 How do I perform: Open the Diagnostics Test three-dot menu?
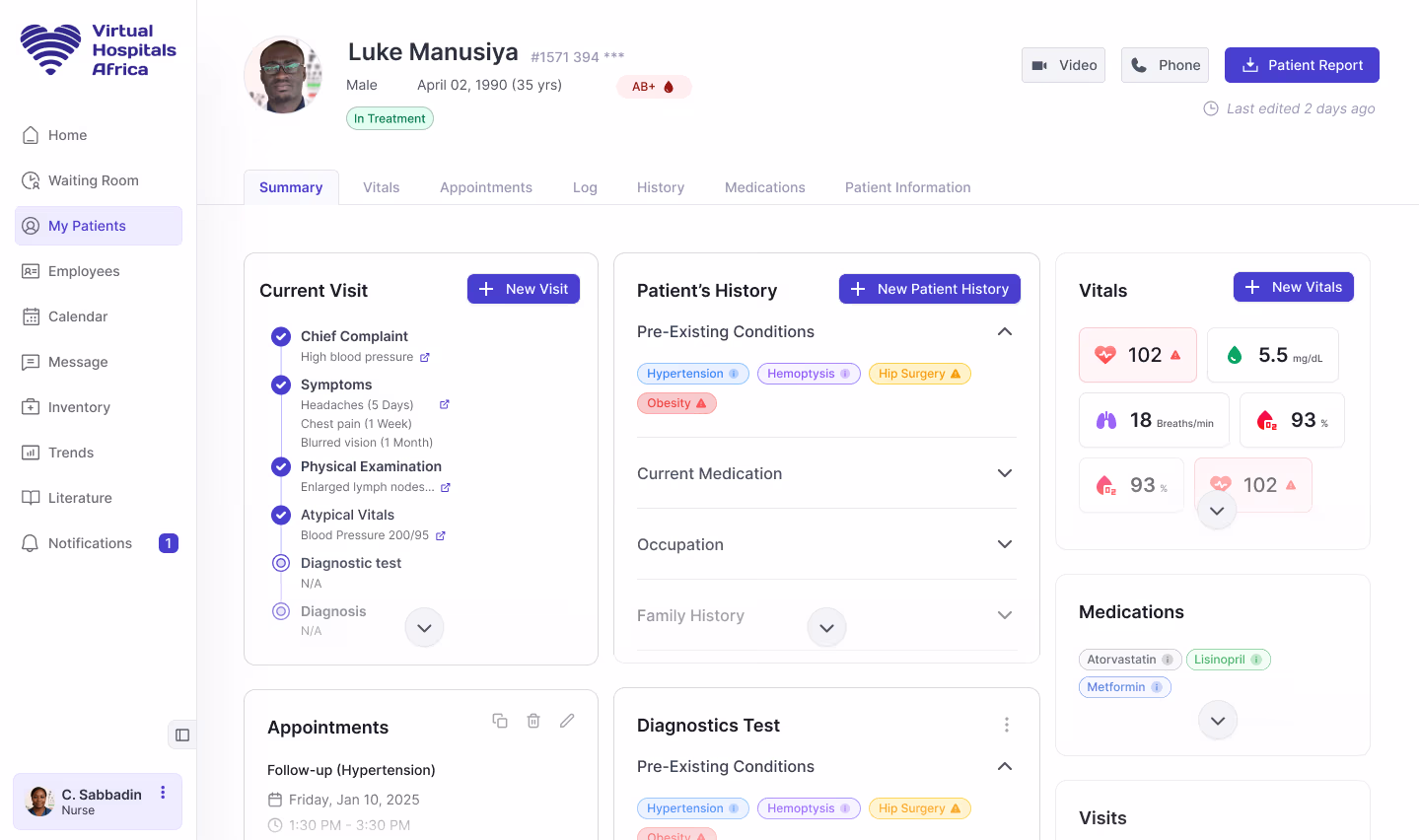pyautogui.click(x=1006, y=725)
